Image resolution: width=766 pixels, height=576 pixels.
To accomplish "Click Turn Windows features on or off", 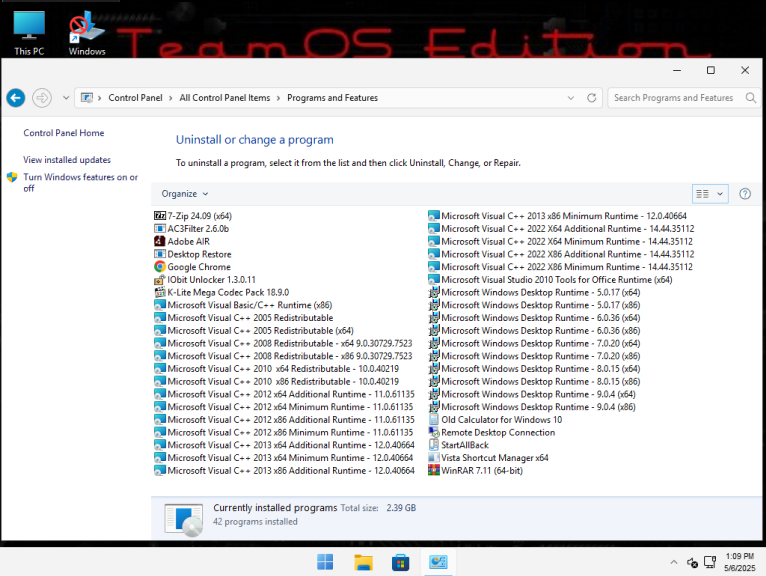I will [x=81, y=182].
